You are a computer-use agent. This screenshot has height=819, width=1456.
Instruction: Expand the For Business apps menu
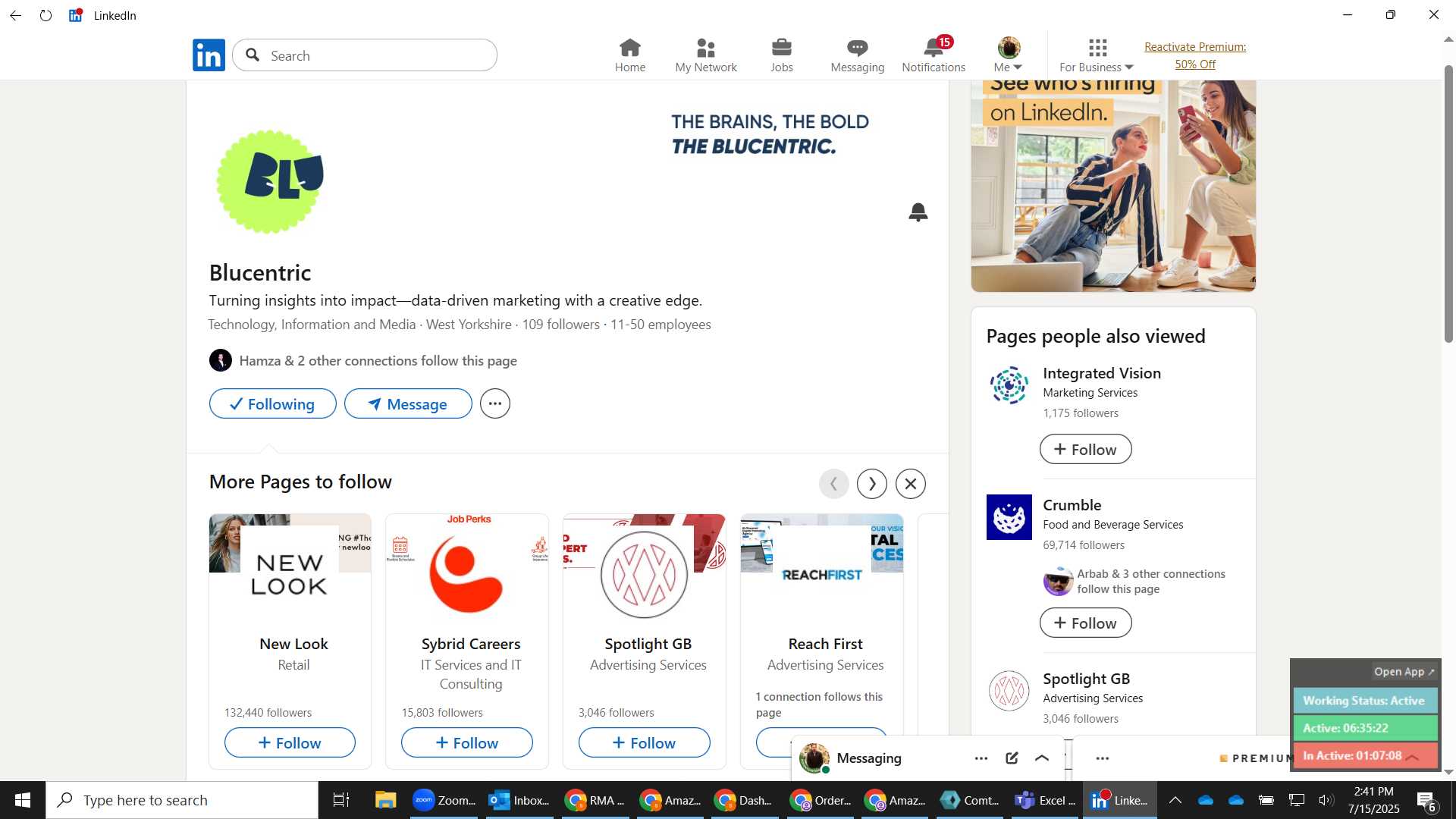pyautogui.click(x=1097, y=55)
